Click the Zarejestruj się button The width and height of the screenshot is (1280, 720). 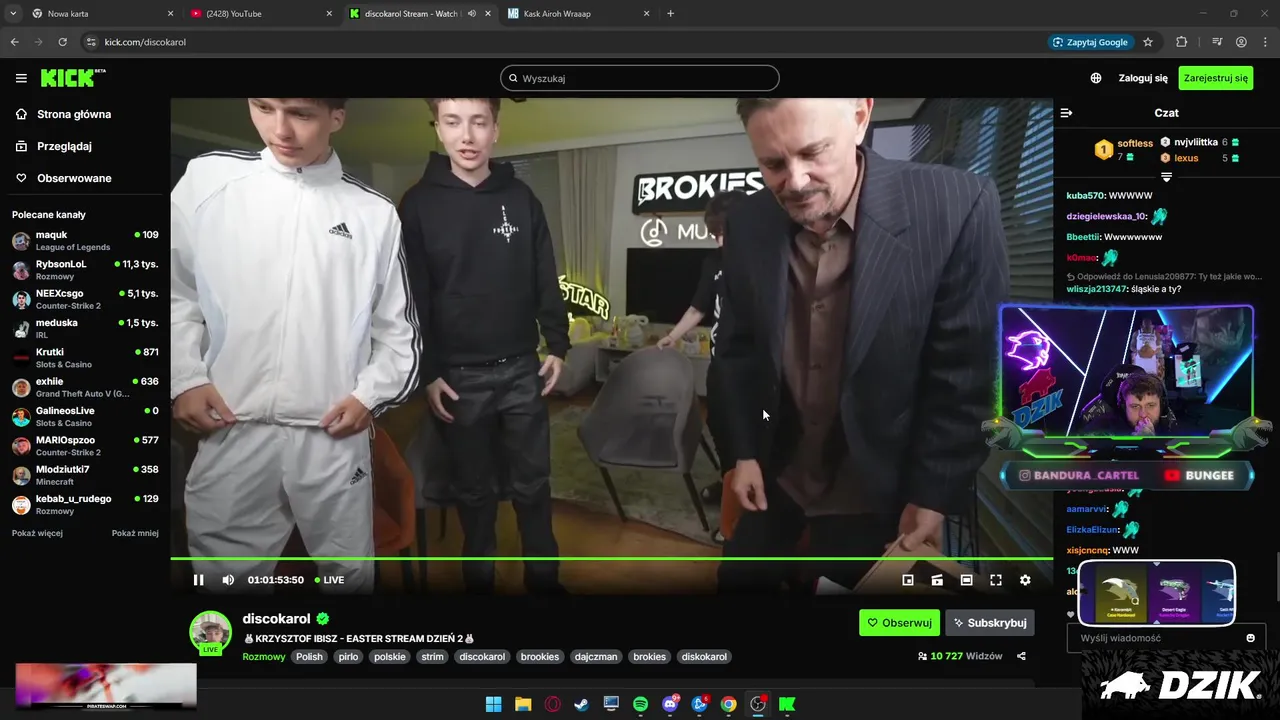pyautogui.click(x=1215, y=78)
